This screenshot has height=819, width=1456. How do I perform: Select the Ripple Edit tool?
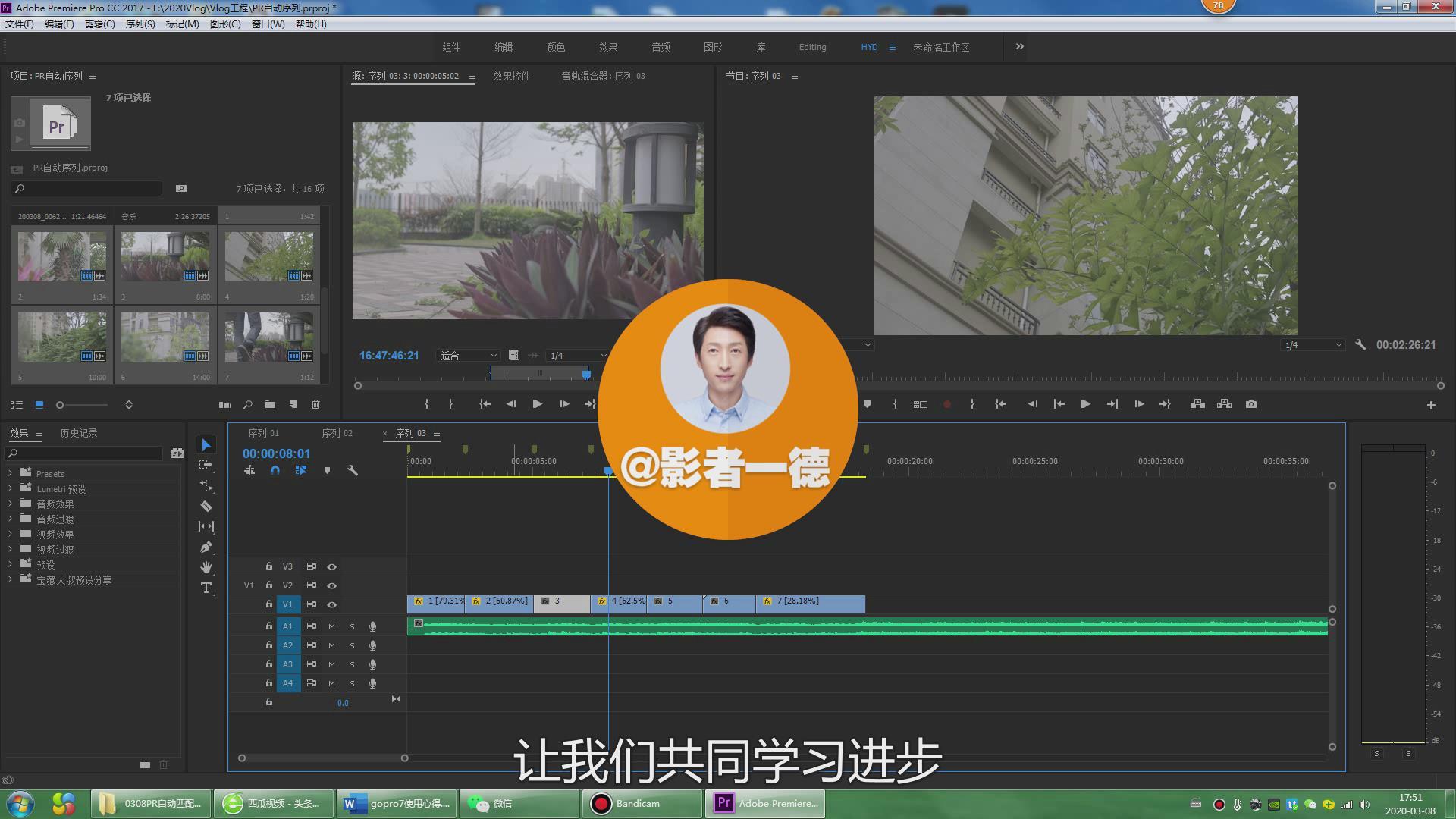[206, 485]
